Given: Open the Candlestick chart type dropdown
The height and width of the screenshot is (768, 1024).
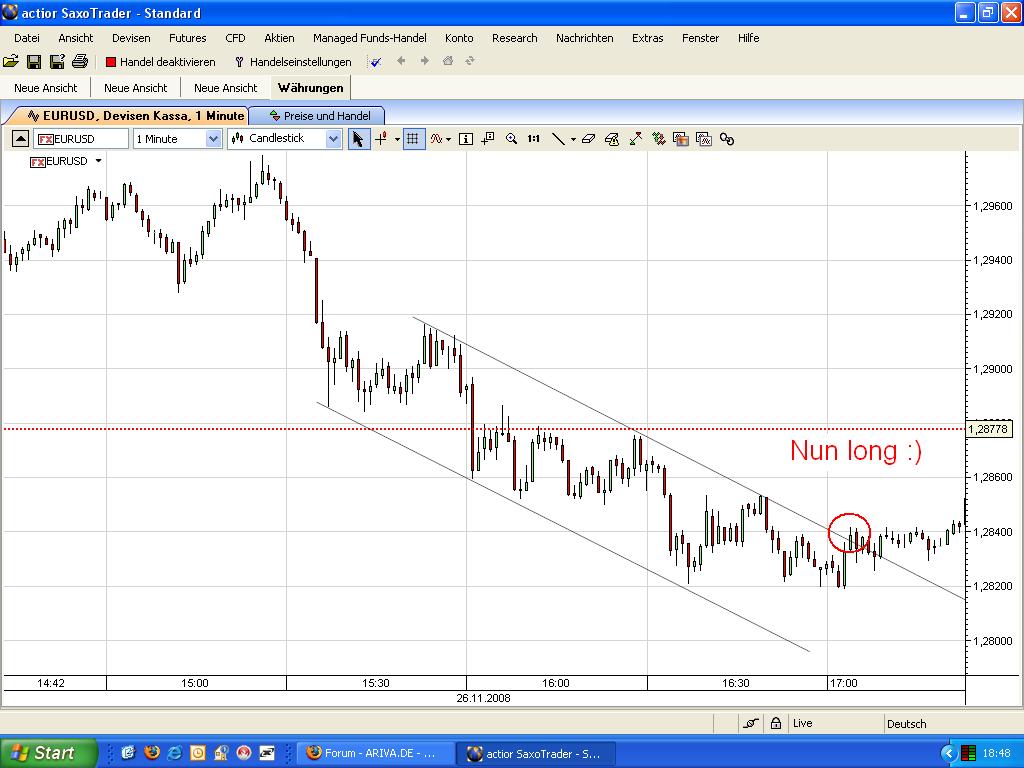Looking at the screenshot, I should pyautogui.click(x=333, y=138).
